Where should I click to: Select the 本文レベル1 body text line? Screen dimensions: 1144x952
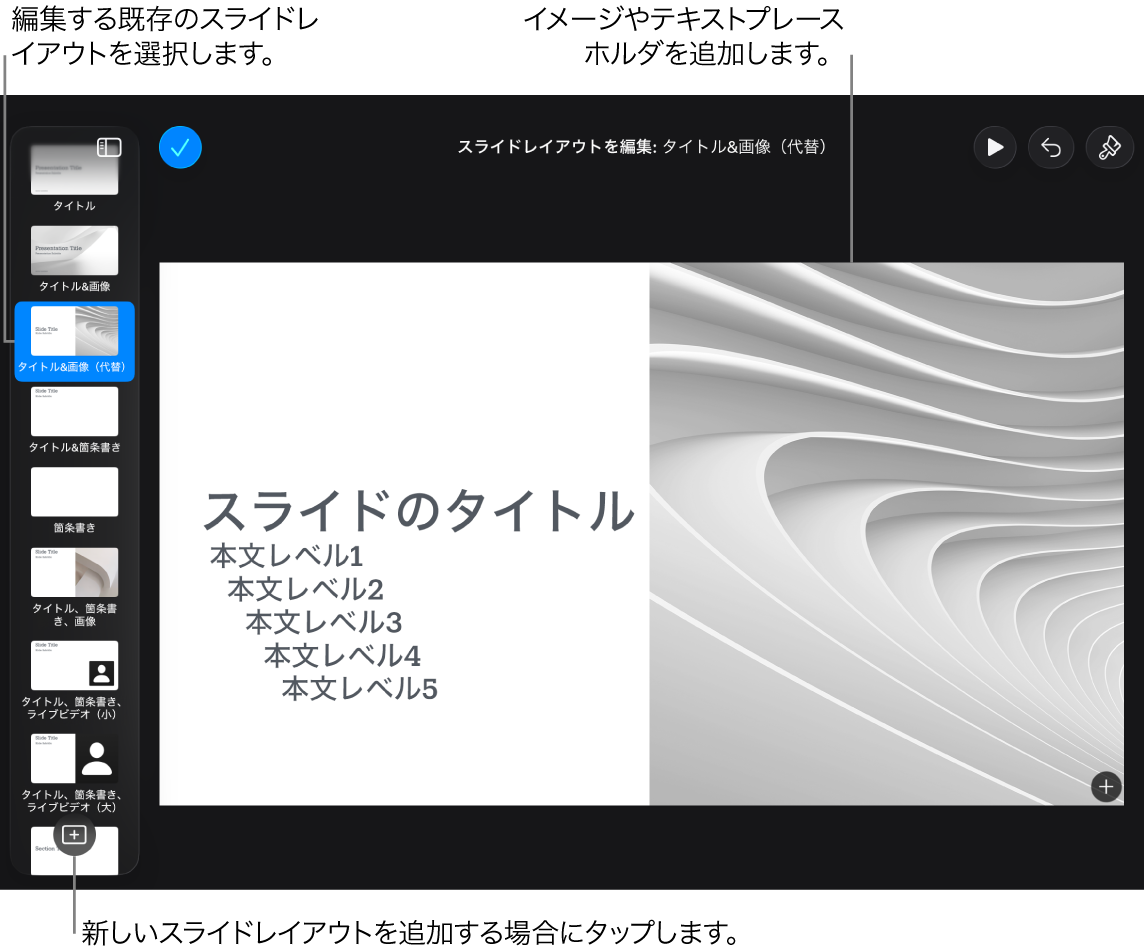click(285, 555)
